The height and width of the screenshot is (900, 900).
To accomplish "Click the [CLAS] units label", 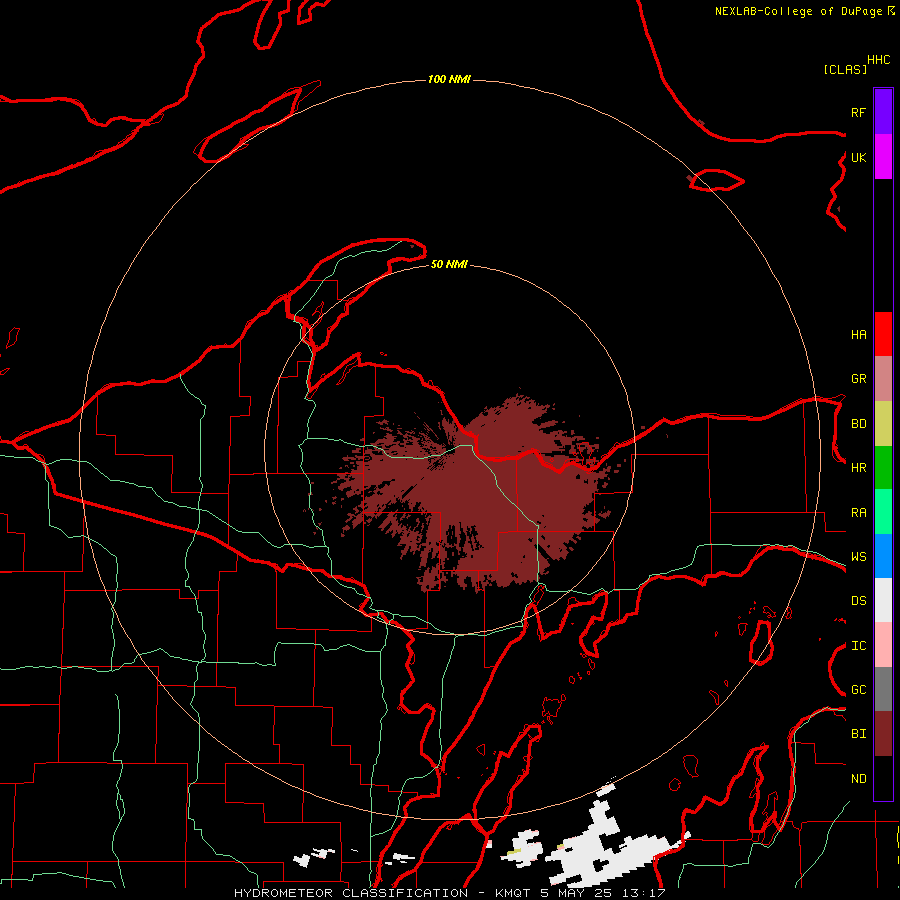I will click(x=845, y=69).
